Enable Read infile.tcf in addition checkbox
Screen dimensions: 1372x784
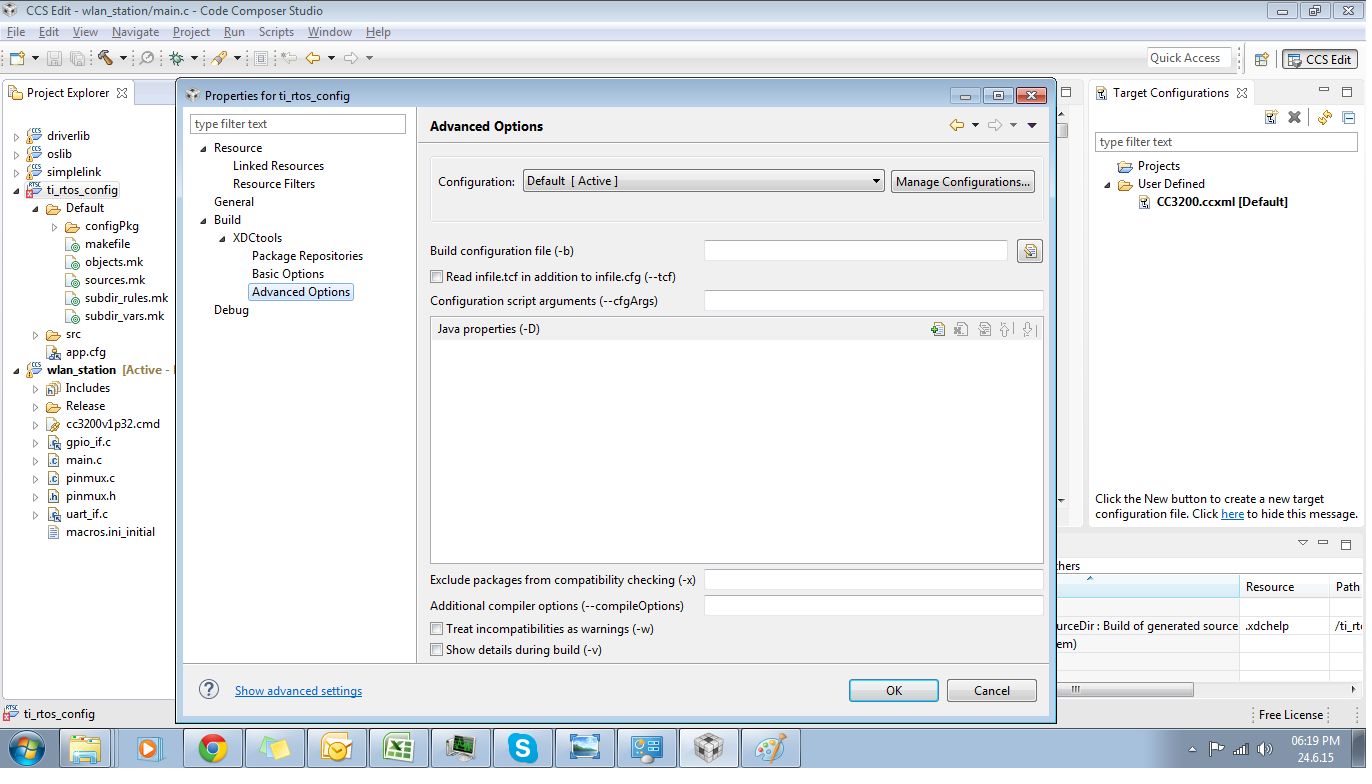436,277
